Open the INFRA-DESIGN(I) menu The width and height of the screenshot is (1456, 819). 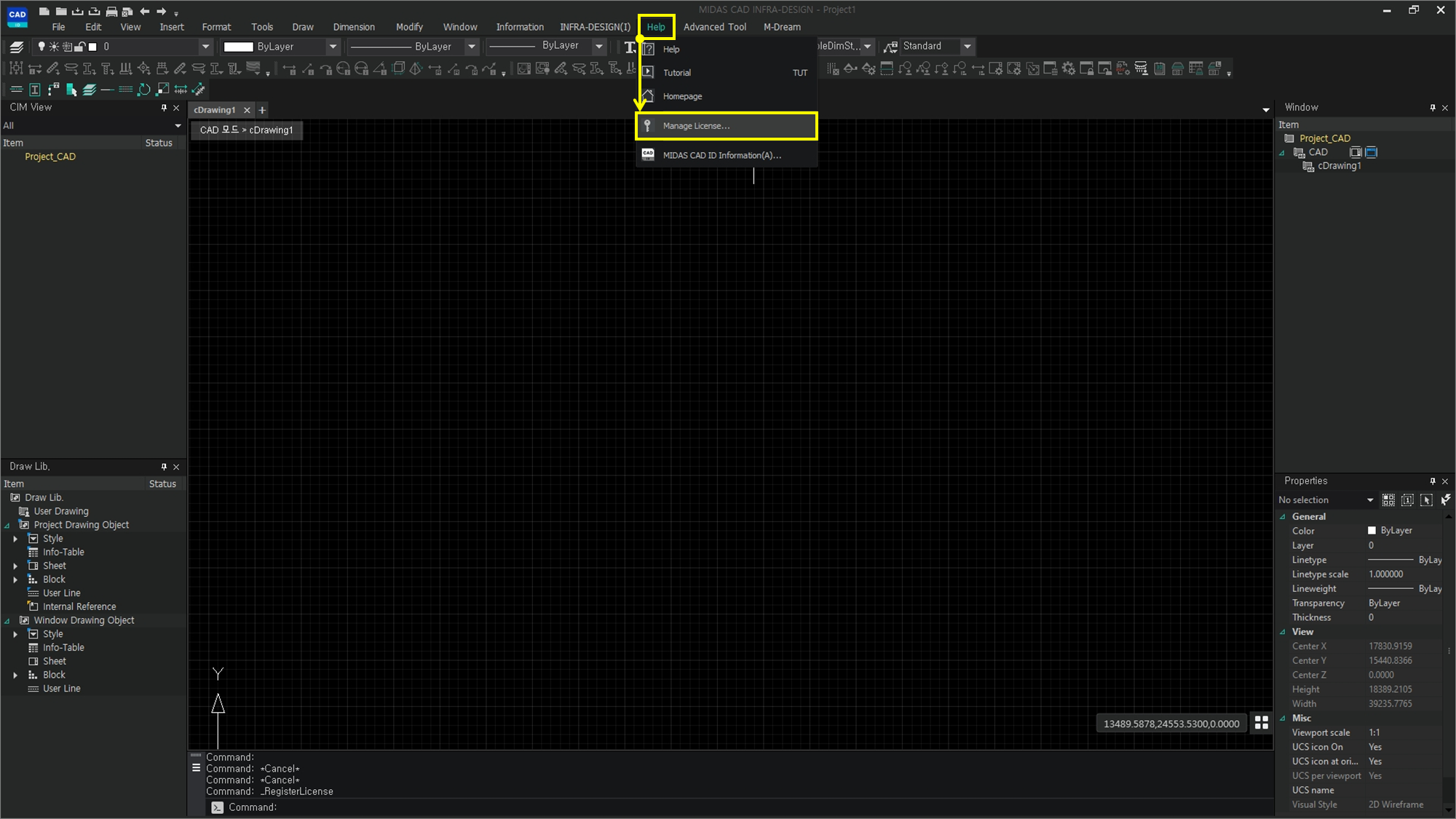point(595,27)
